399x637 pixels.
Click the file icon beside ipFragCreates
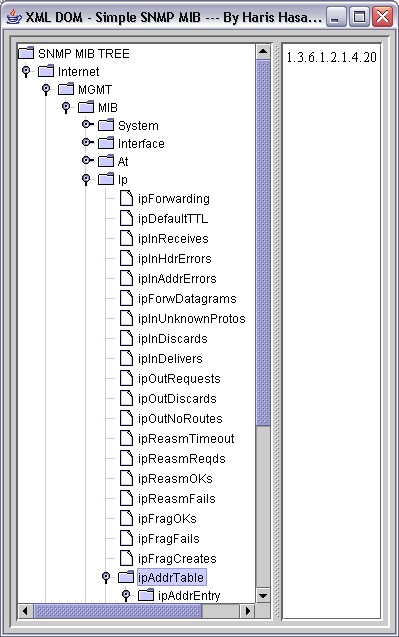pos(126,558)
